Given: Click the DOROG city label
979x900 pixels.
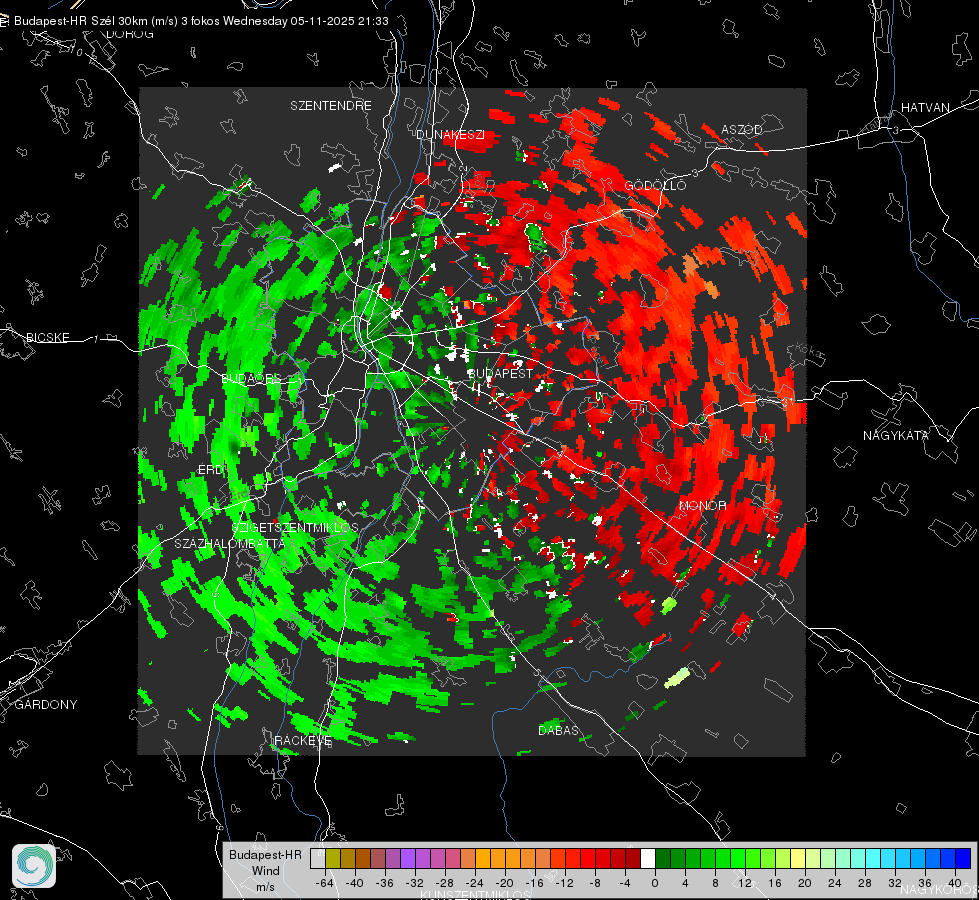Looking at the screenshot, I should [x=130, y=34].
